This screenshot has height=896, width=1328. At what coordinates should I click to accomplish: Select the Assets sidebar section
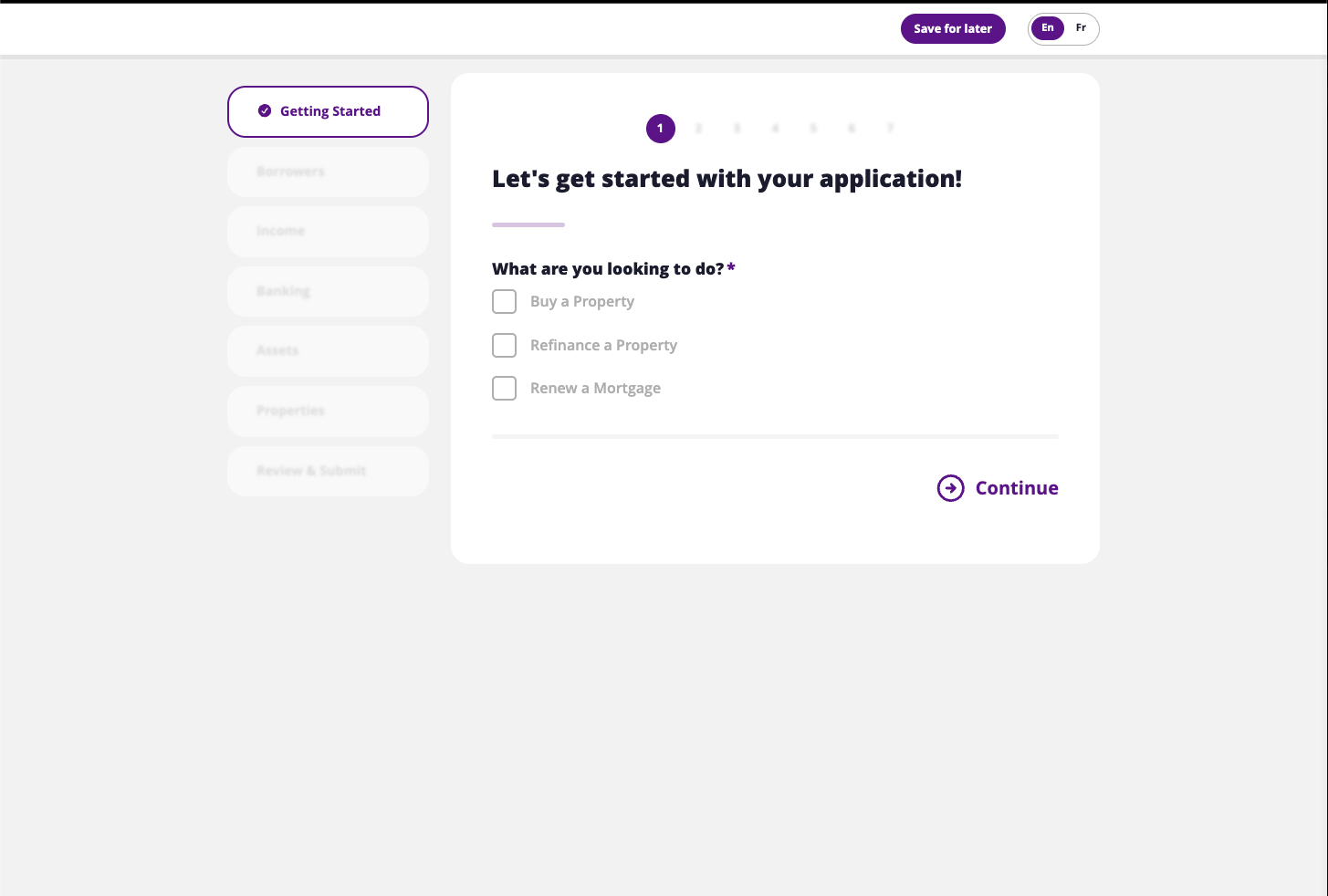click(328, 350)
